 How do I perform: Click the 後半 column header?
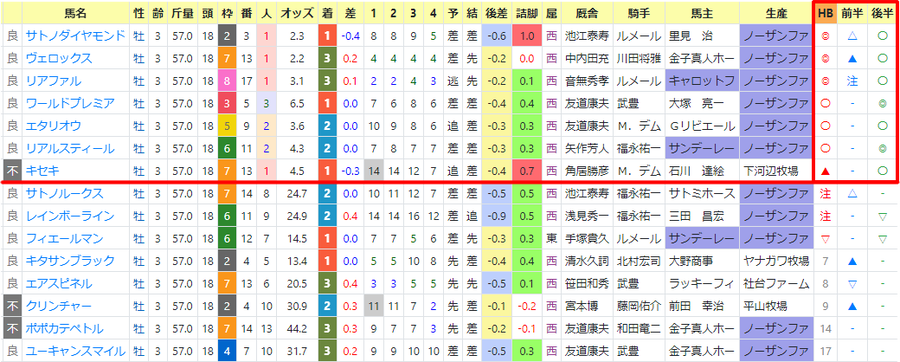pyautogui.click(x=882, y=13)
